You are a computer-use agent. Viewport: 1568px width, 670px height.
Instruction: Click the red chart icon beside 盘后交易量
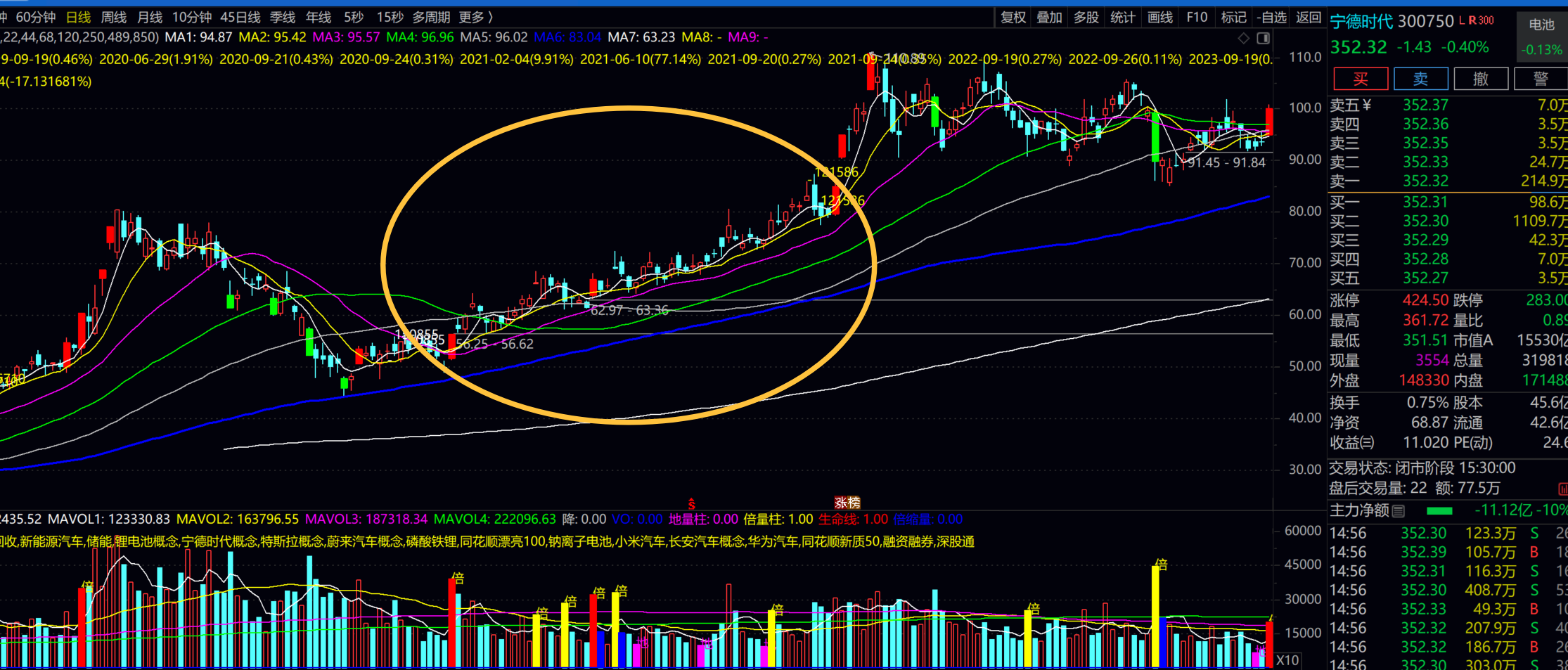[x=1562, y=489]
